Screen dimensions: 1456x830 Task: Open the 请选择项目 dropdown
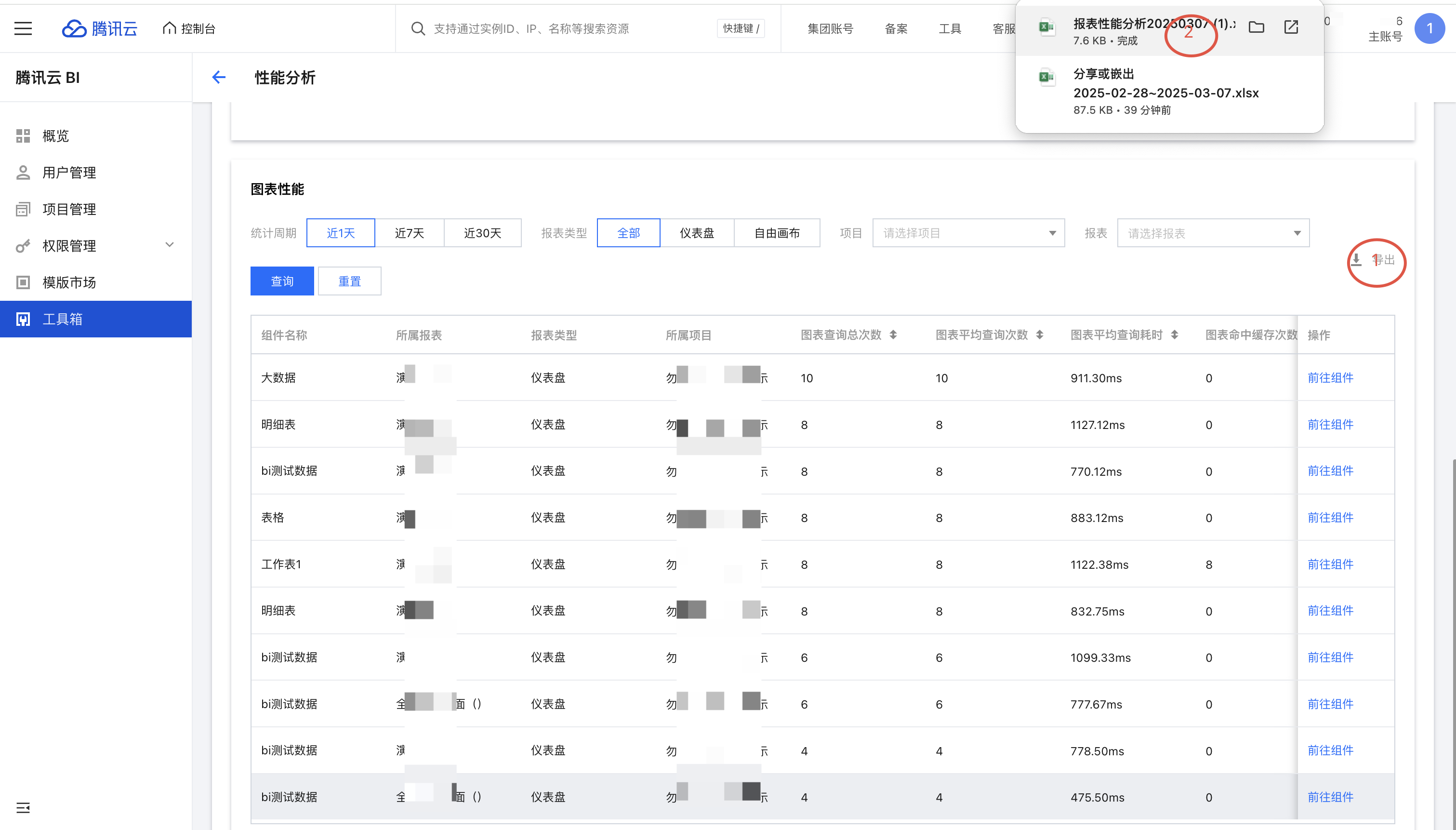click(x=968, y=233)
